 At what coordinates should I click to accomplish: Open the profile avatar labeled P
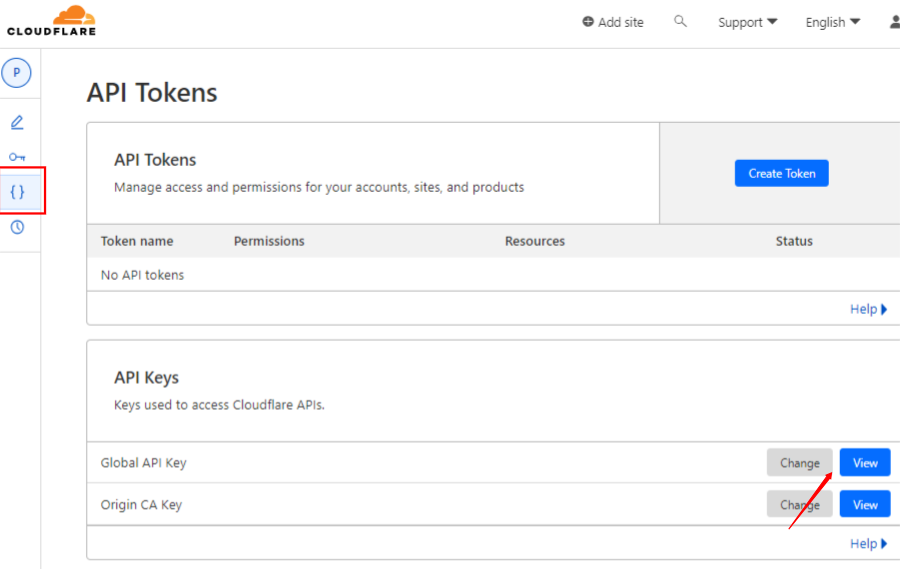click(x=16, y=72)
